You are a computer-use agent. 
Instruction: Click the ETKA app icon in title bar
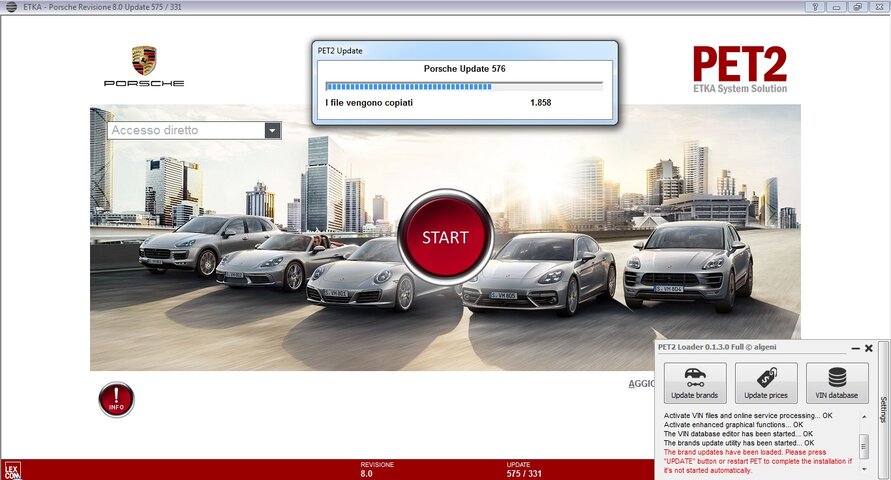coord(11,7)
